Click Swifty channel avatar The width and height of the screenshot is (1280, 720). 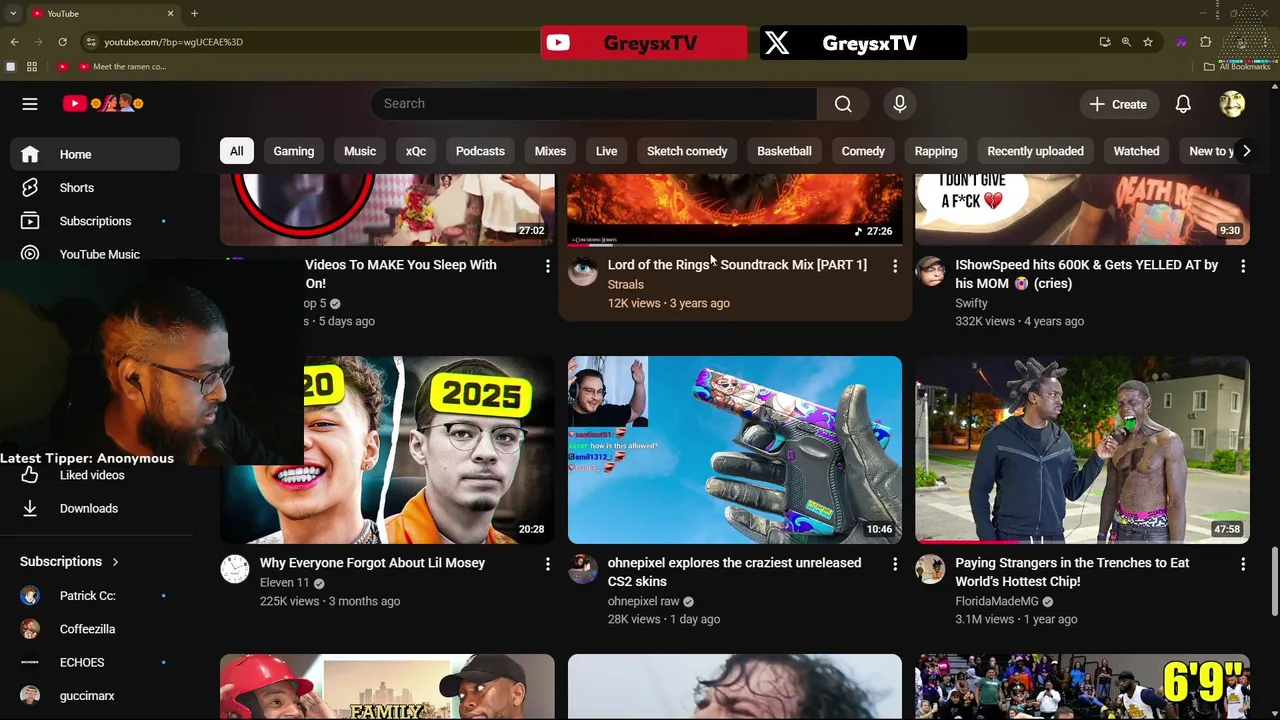click(931, 270)
